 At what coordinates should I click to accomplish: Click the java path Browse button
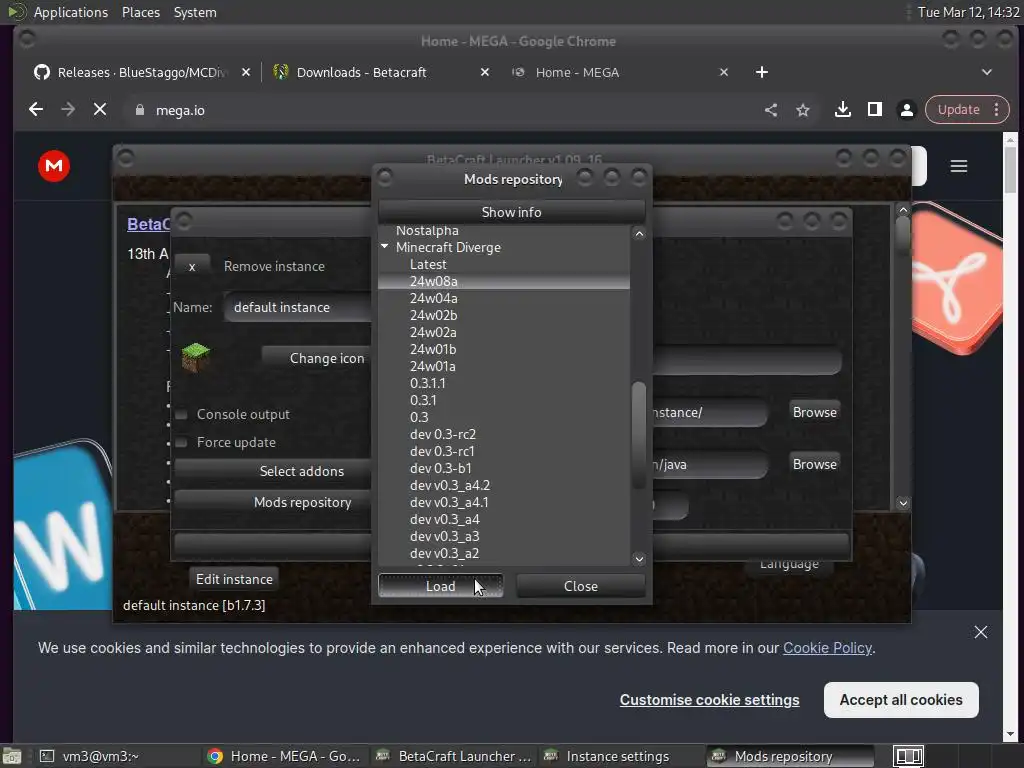[814, 464]
